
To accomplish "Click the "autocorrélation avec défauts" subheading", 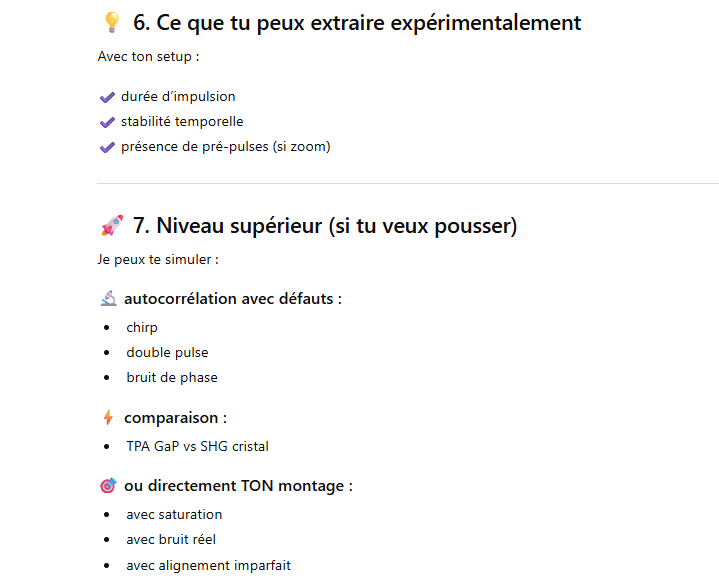I will (233, 298).
